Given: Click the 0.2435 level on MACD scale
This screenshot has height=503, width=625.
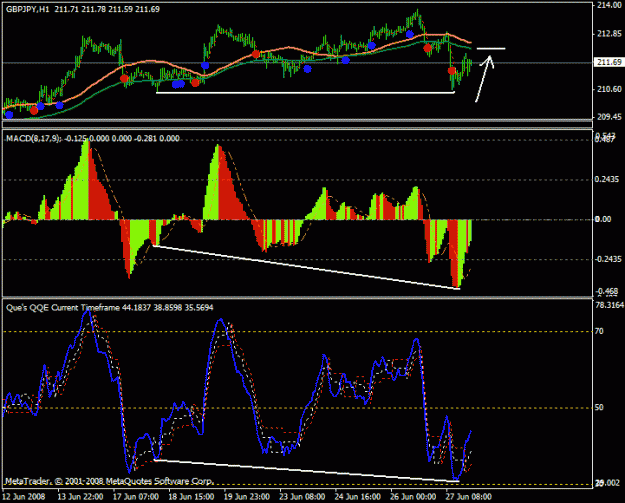Looking at the screenshot, I should pyautogui.click(x=606, y=180).
